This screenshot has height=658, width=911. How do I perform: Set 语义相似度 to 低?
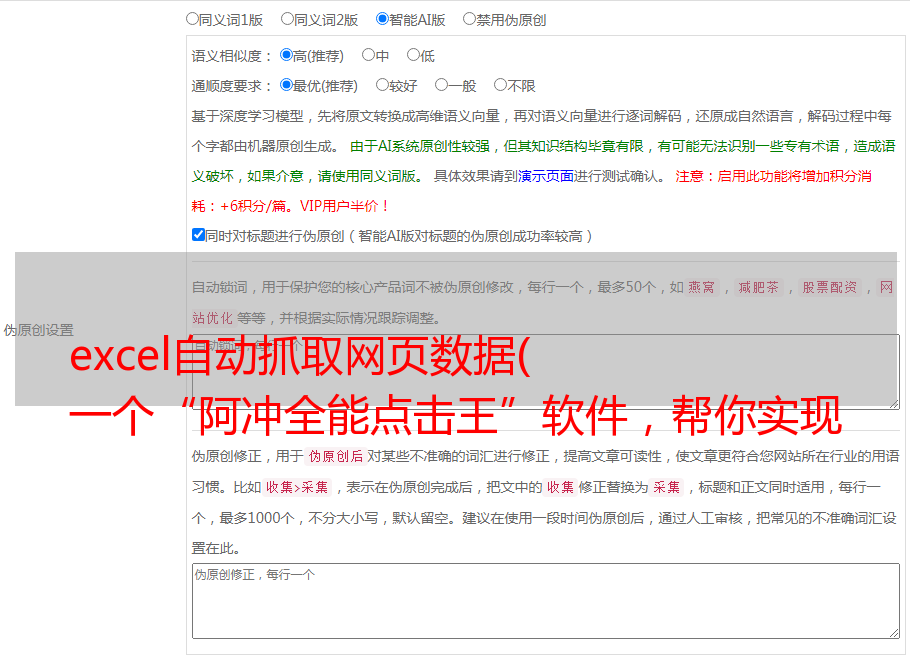[413, 55]
